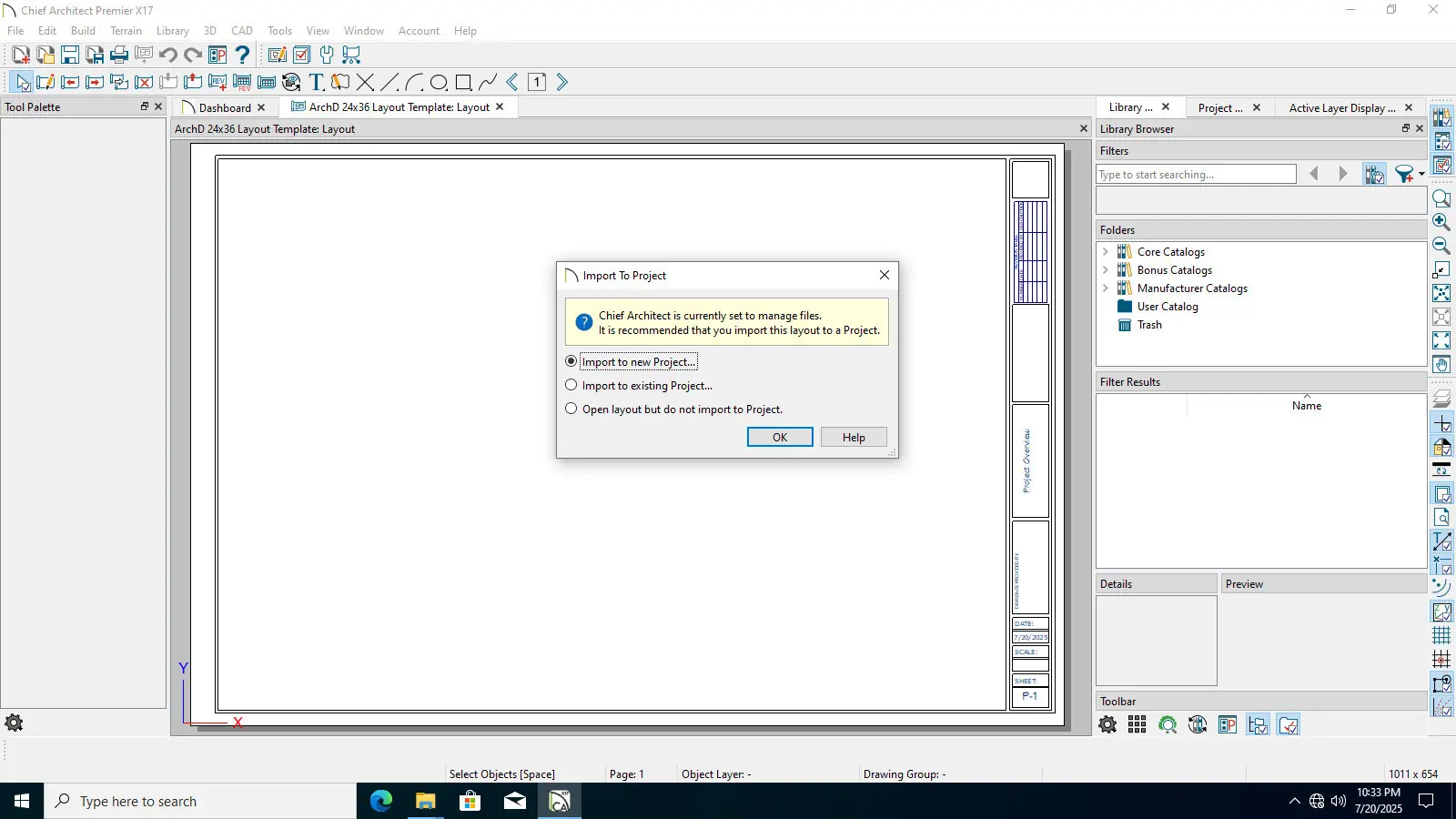Select the Text tool
The height and width of the screenshot is (819, 1456).
point(316,83)
